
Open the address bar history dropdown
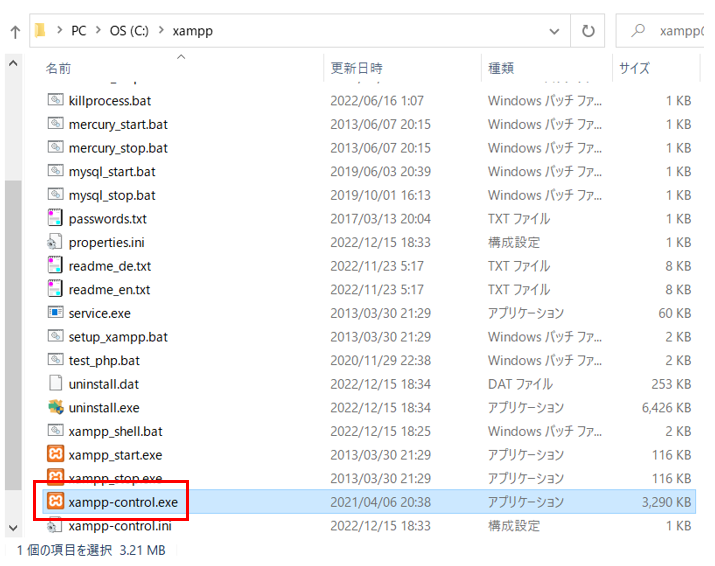point(555,31)
